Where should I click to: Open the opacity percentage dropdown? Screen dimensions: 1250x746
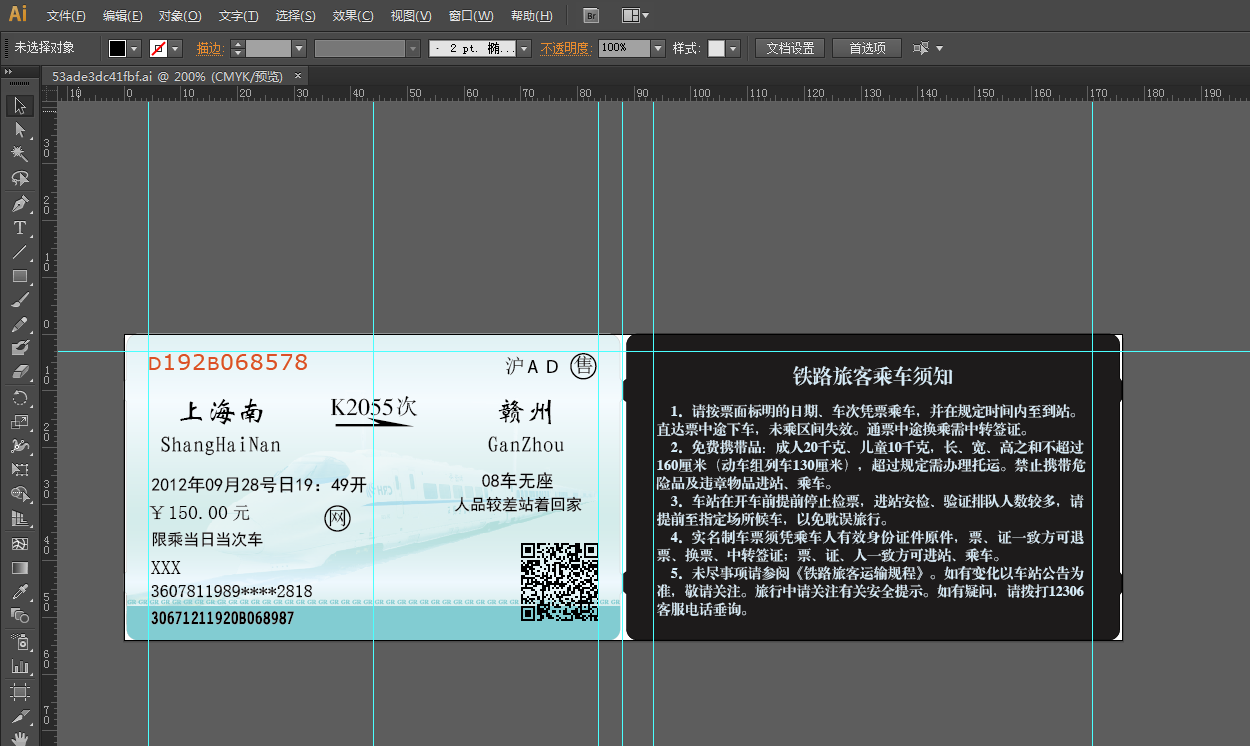point(658,48)
